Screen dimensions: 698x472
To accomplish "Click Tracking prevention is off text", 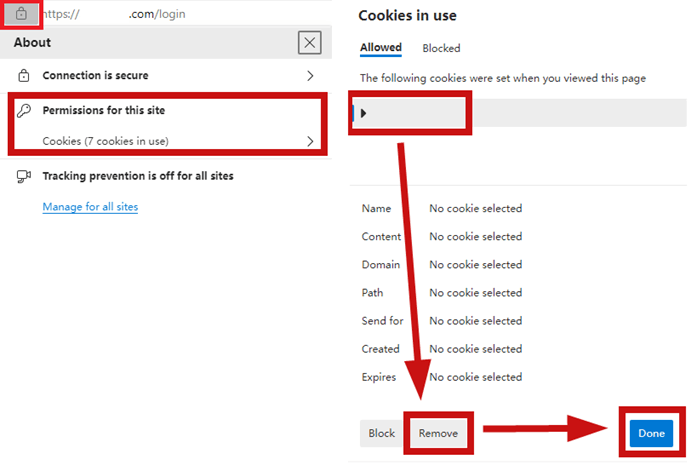I will 138,176.
